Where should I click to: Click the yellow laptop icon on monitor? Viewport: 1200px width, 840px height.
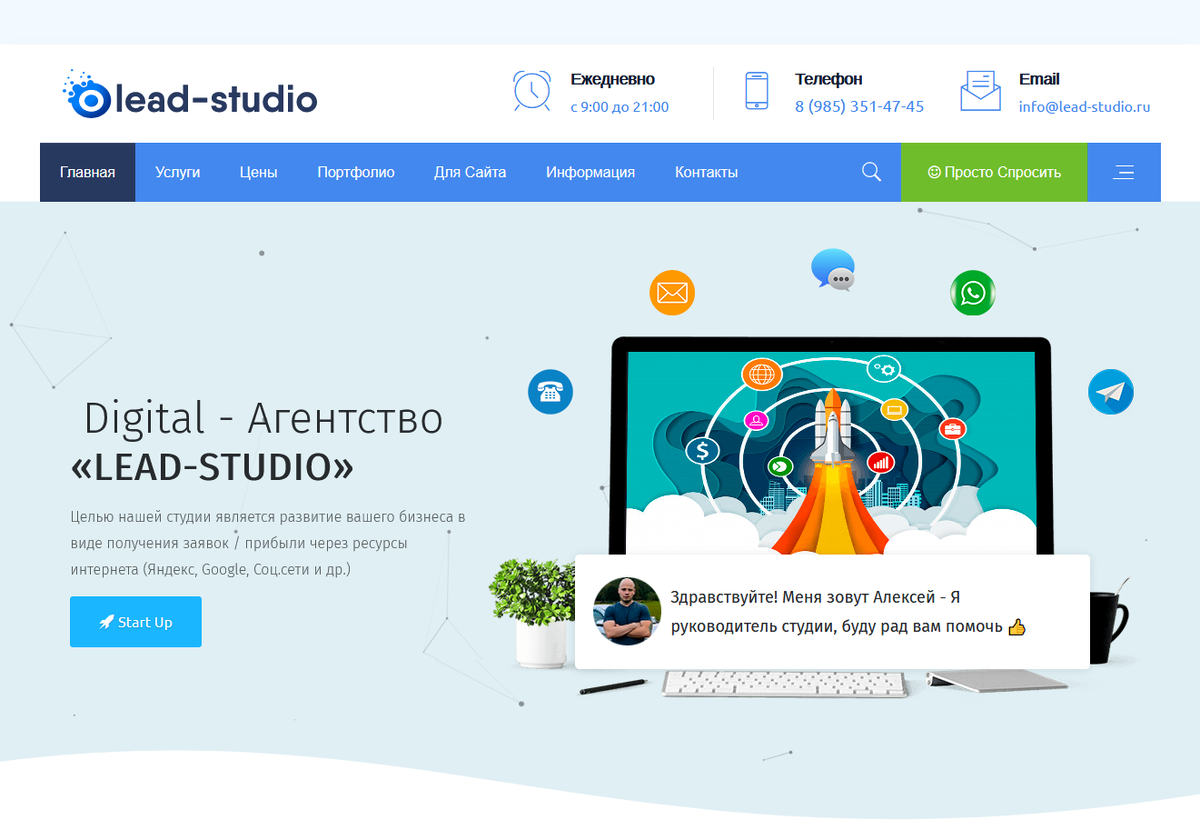(x=893, y=409)
